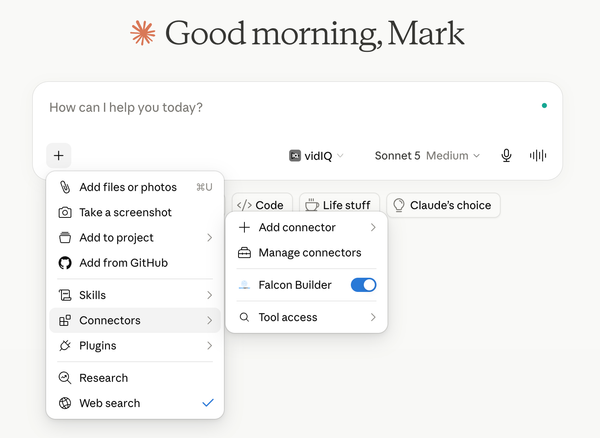The height and width of the screenshot is (438, 600).
Task: Select Add from GitHub
Action: coord(135,263)
